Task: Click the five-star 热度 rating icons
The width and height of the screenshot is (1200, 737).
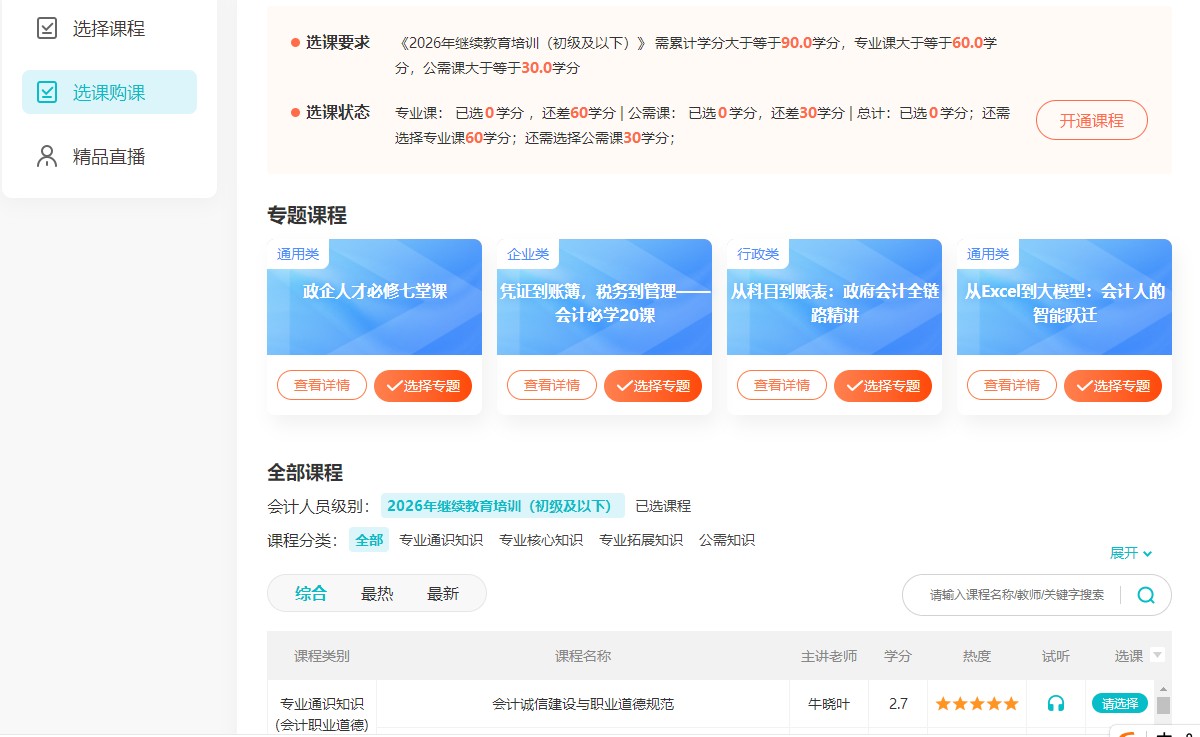Action: coord(976,703)
